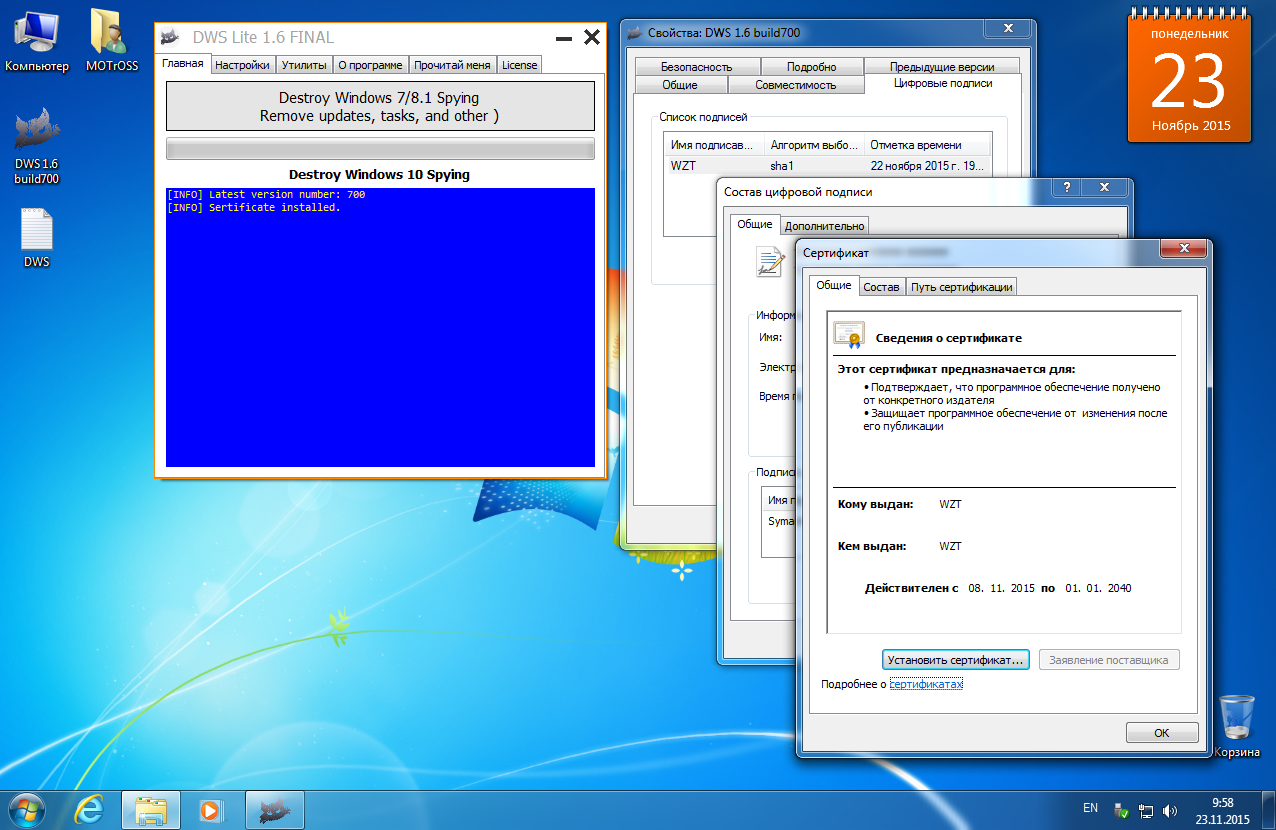Open the Утилиты tab in DWS Lite
The height and width of the screenshot is (830, 1276).
pos(304,65)
